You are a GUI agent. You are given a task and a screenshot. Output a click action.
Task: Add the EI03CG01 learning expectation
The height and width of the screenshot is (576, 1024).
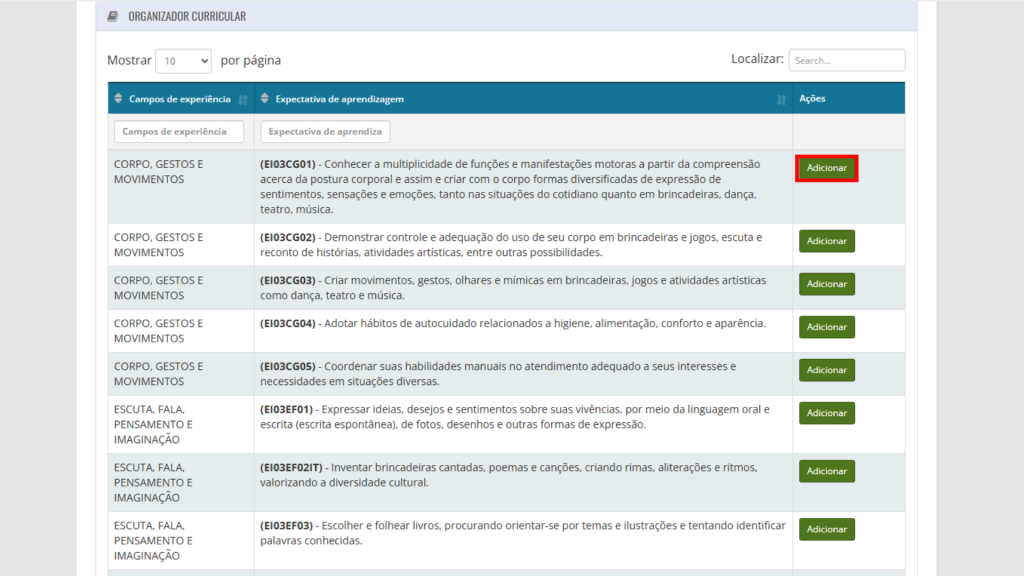point(826,168)
